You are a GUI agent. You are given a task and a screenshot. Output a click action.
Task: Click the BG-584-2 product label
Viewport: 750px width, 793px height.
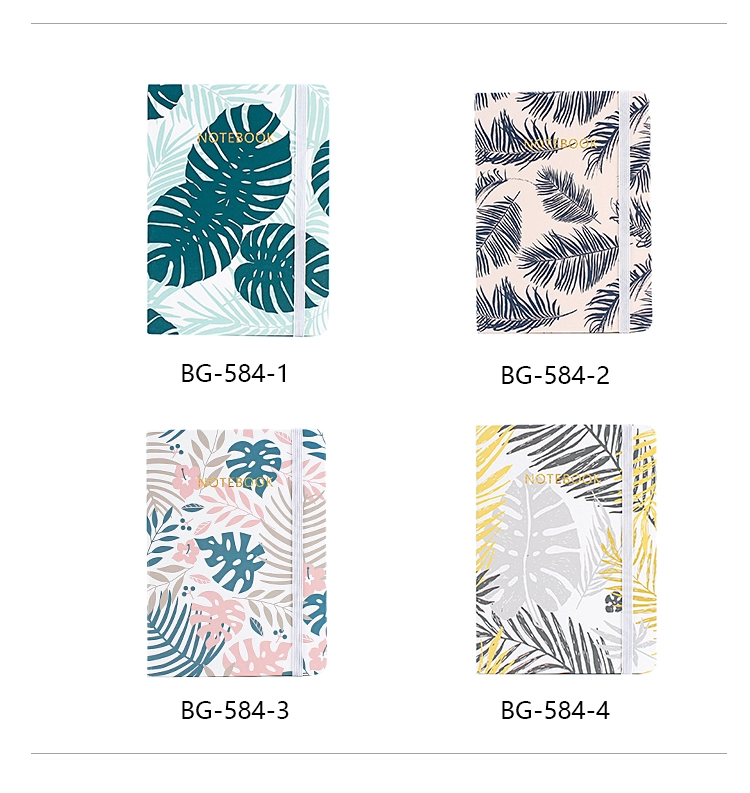point(555,375)
